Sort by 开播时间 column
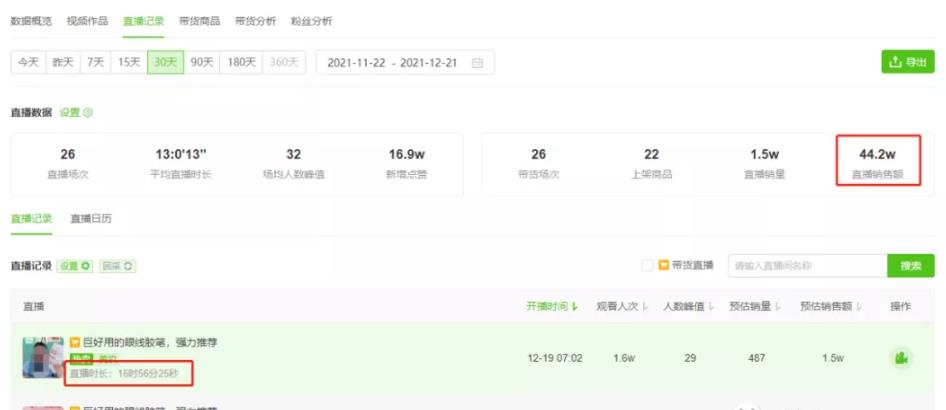The image size is (946, 410). click(x=552, y=306)
